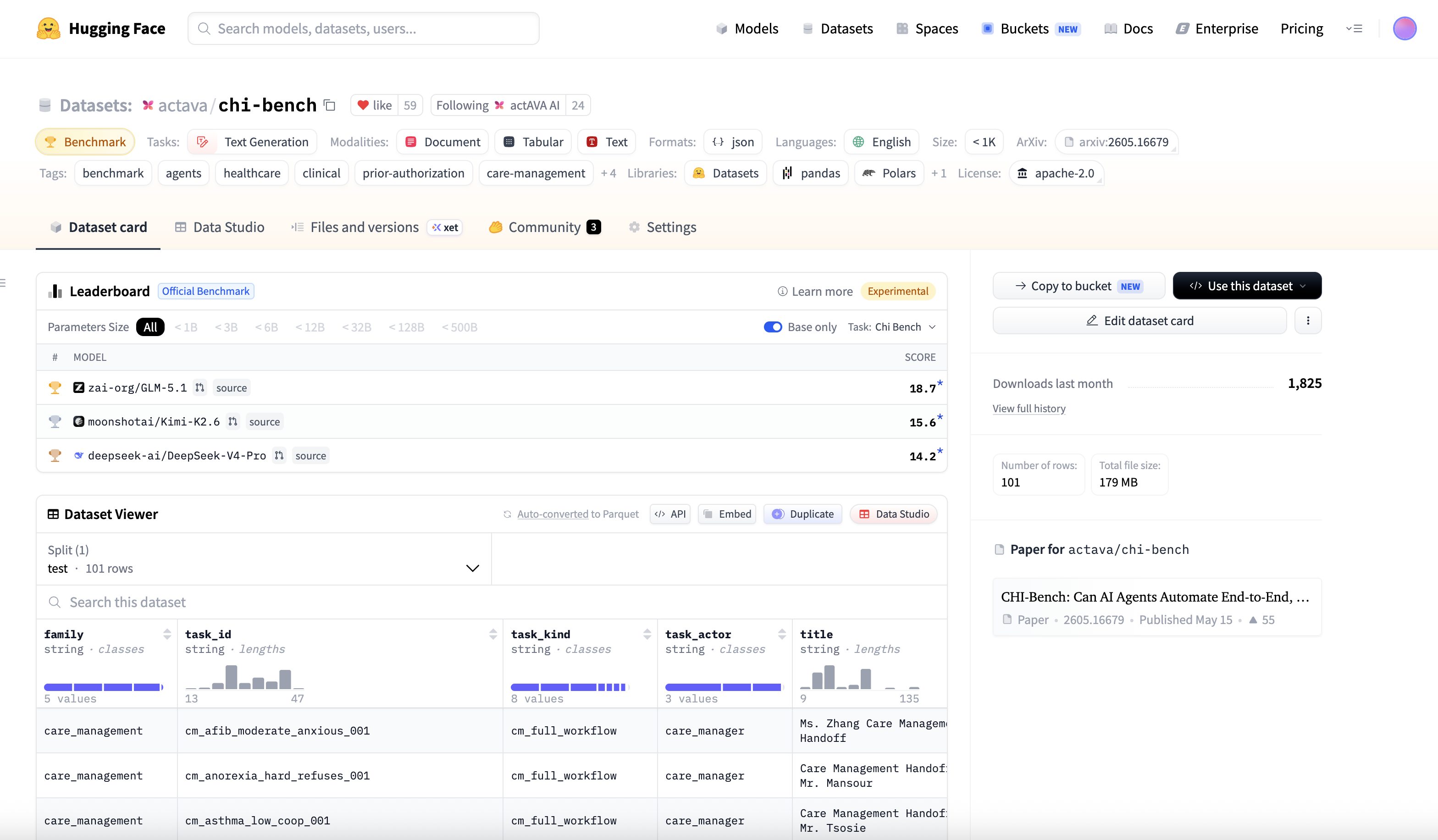
Task: Open the Following actAVA AI menu
Action: point(498,105)
